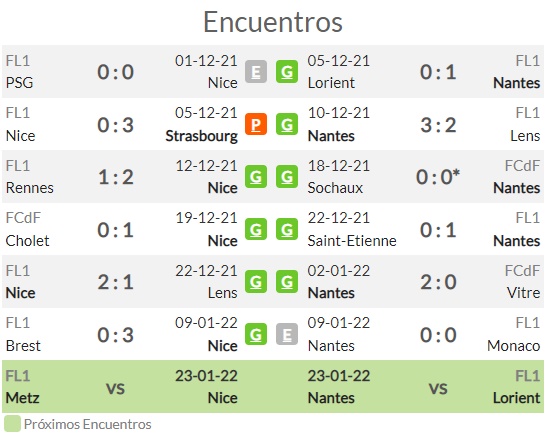This screenshot has width=545, height=436.
Task: Click the Encuentros heading
Action: (273, 22)
